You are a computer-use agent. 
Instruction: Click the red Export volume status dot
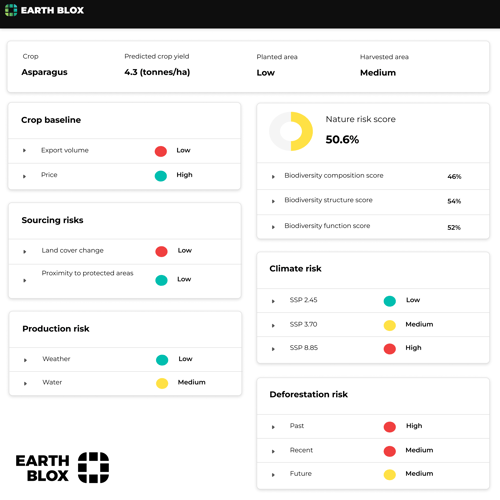pos(161,151)
